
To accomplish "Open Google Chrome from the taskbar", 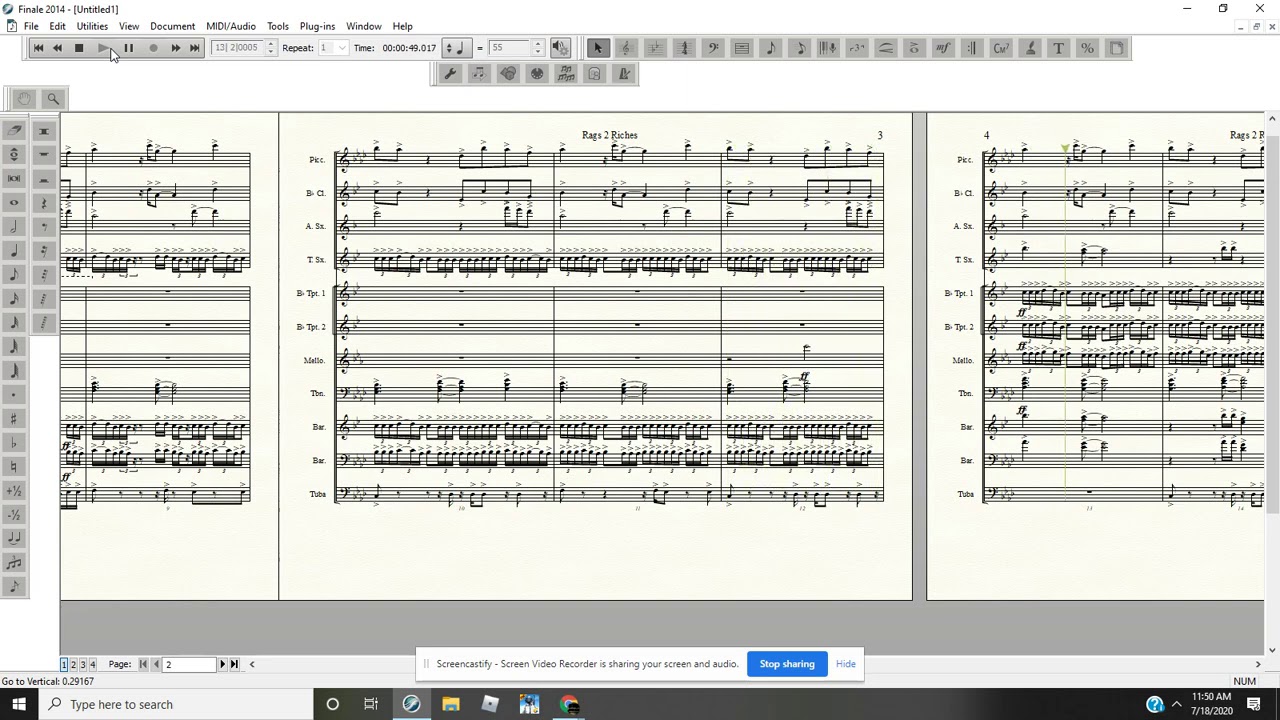I will click(x=569, y=704).
